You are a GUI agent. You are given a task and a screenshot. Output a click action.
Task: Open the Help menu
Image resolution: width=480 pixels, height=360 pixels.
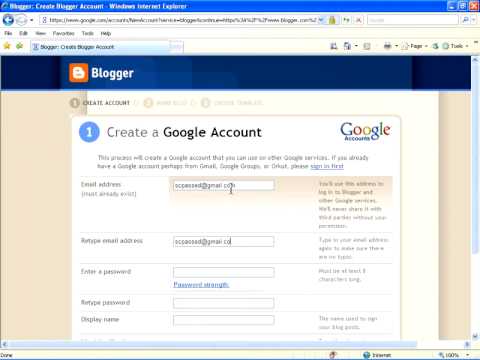click(106, 33)
